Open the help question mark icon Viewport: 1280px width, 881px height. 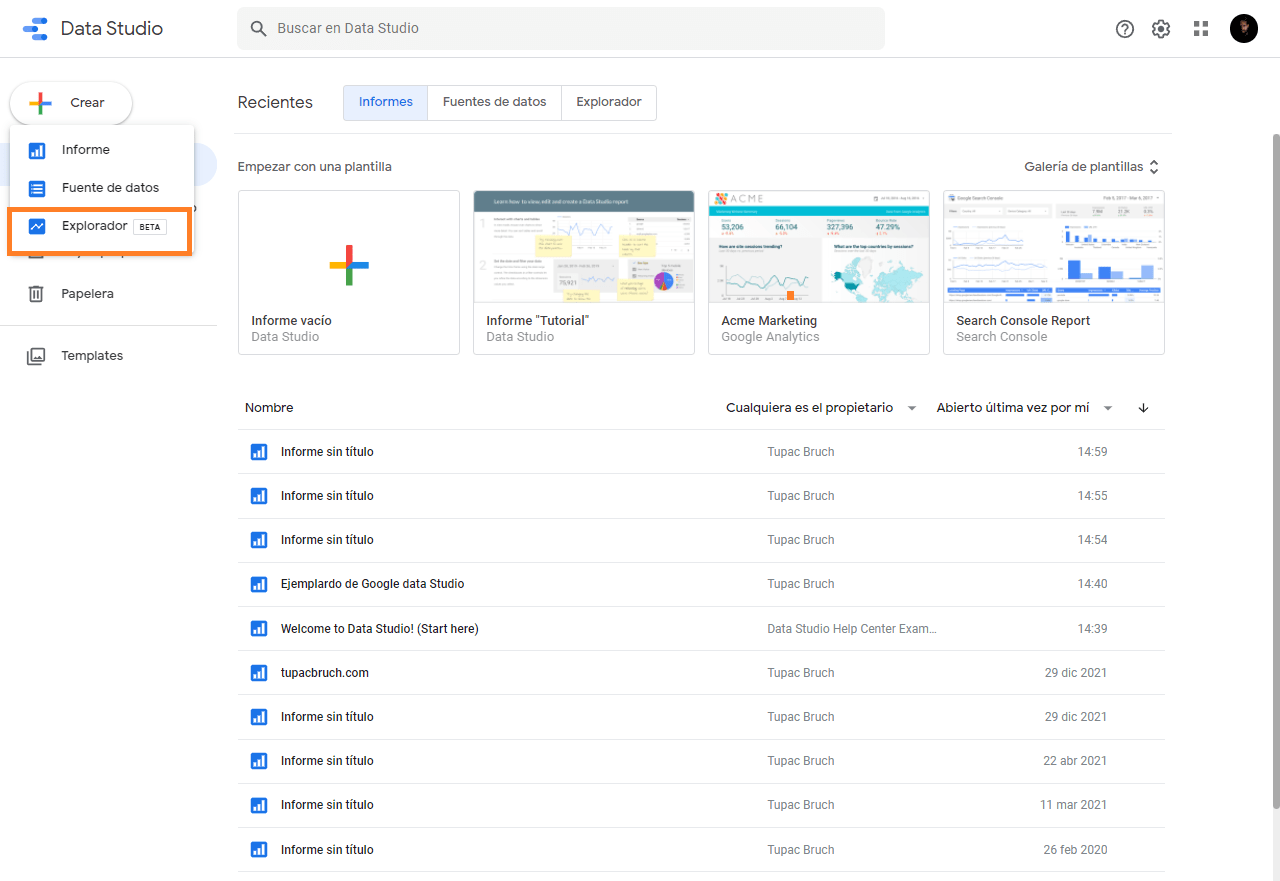1125,29
